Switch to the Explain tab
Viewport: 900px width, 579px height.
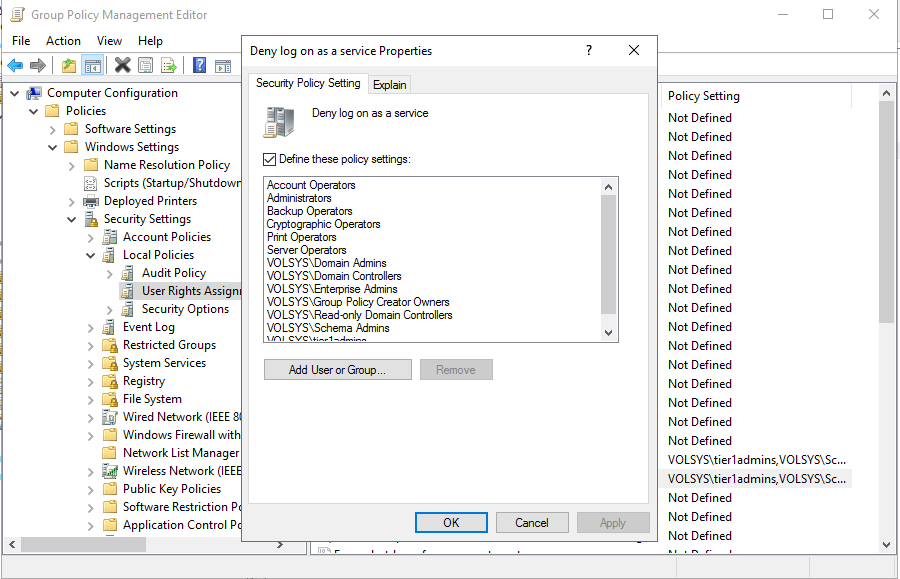tap(390, 85)
